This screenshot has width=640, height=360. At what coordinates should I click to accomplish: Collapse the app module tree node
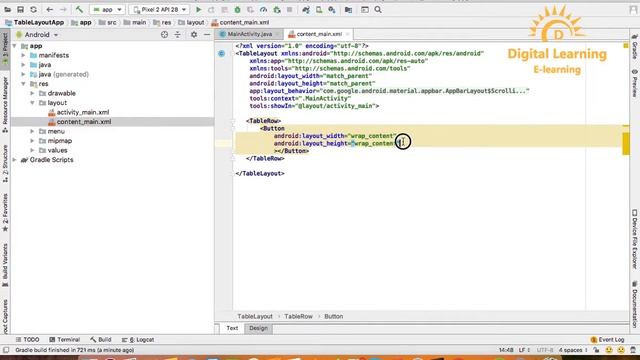coord(15,46)
